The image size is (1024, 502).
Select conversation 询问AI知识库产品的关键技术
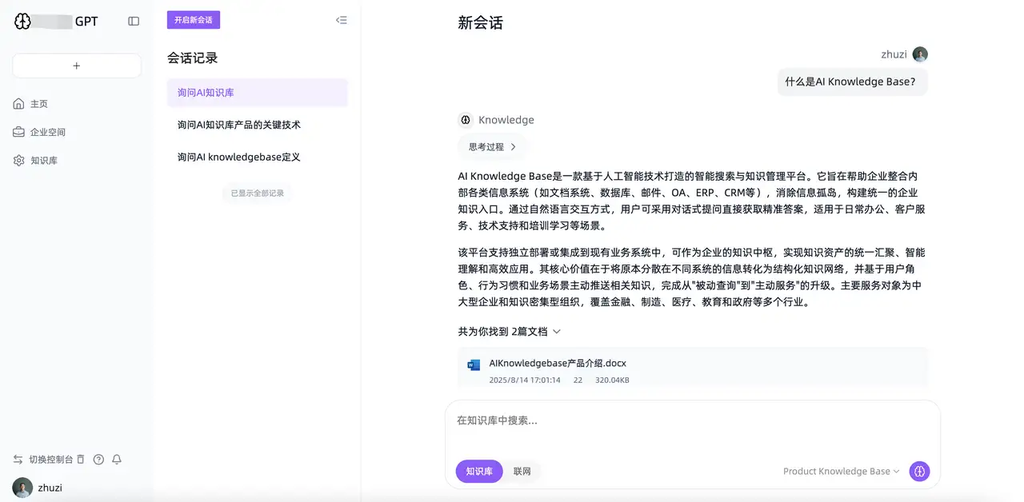257,124
